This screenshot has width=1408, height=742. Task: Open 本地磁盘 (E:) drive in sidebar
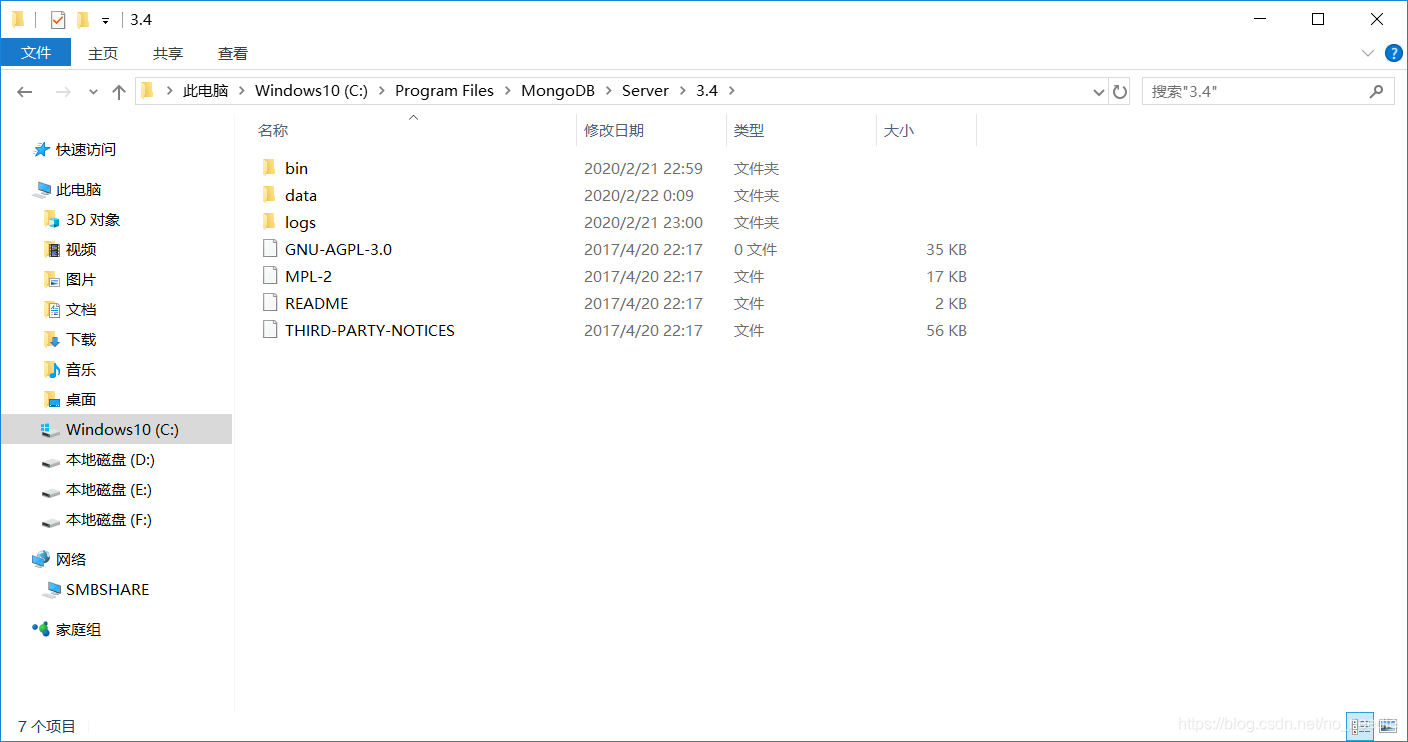pos(109,490)
